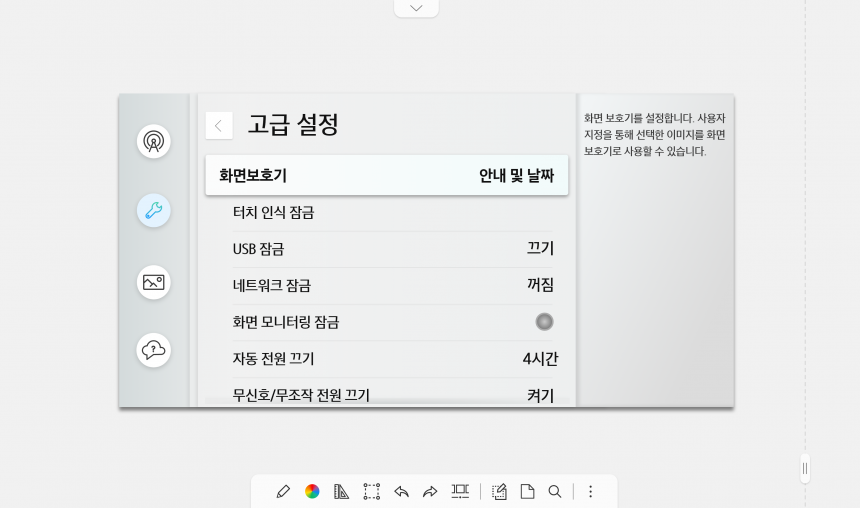Change the 네트워크 잠금 option
The height and width of the screenshot is (508, 860).
[393, 285]
